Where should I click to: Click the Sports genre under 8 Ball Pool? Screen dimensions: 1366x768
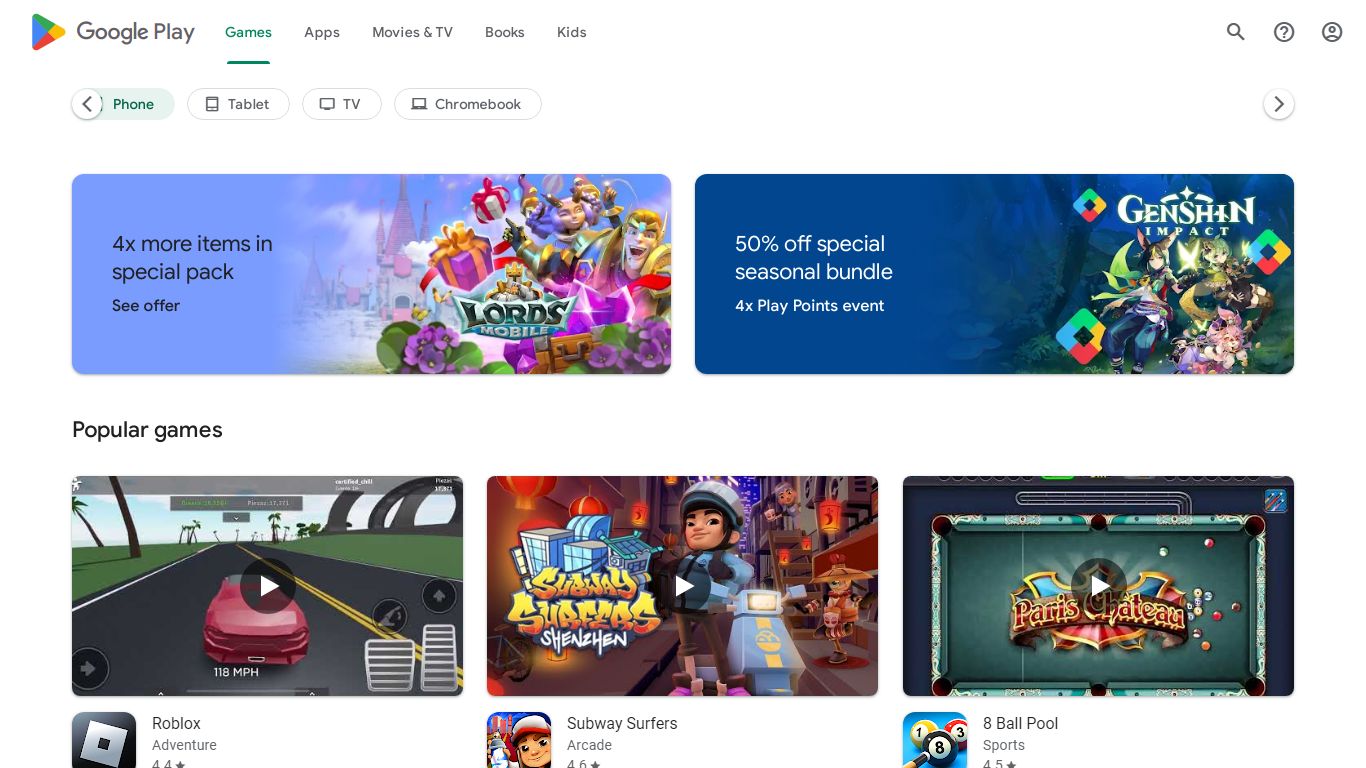coord(1004,745)
